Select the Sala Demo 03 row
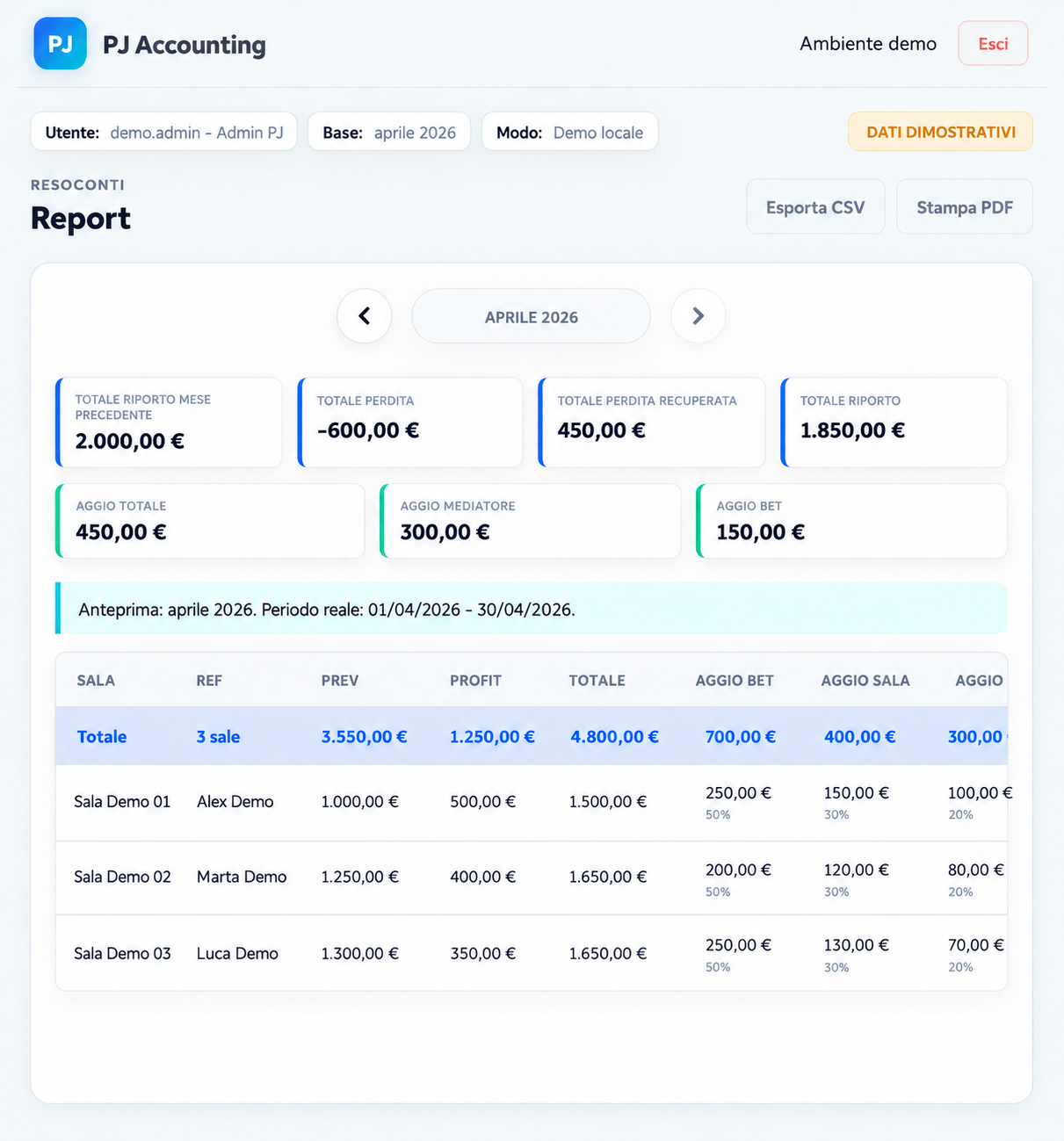The height and width of the screenshot is (1141, 1064). (531, 953)
